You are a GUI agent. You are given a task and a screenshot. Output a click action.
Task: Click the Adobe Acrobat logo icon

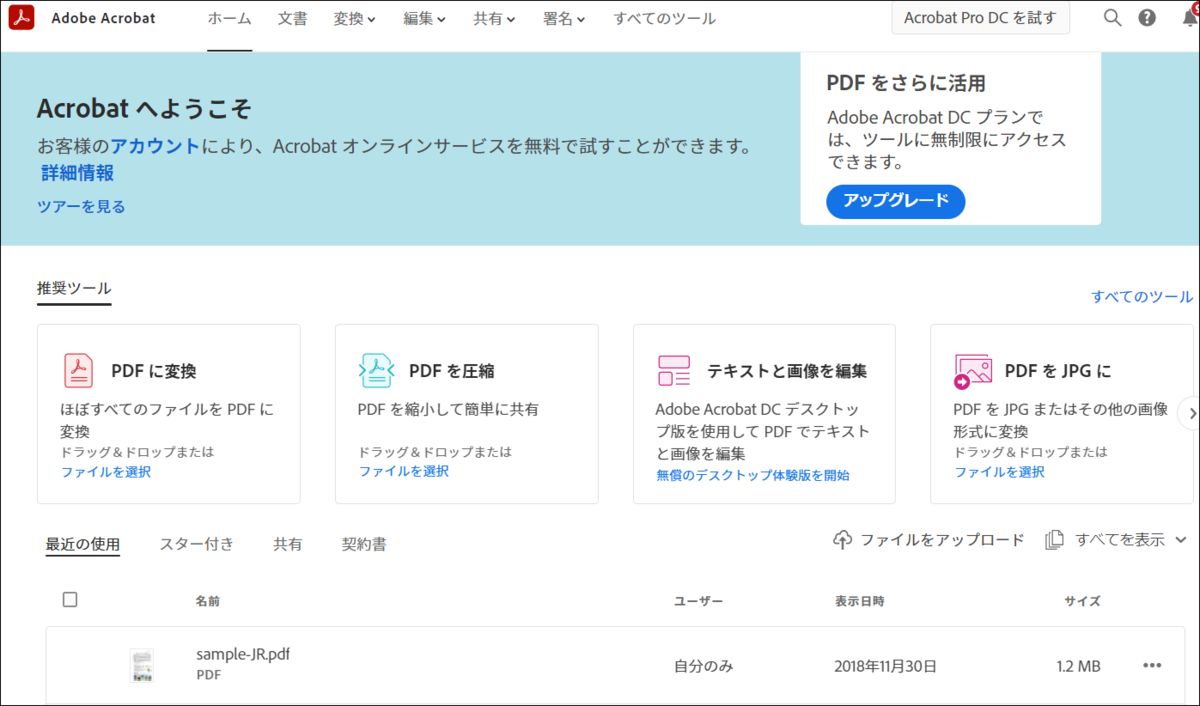tap(21, 18)
